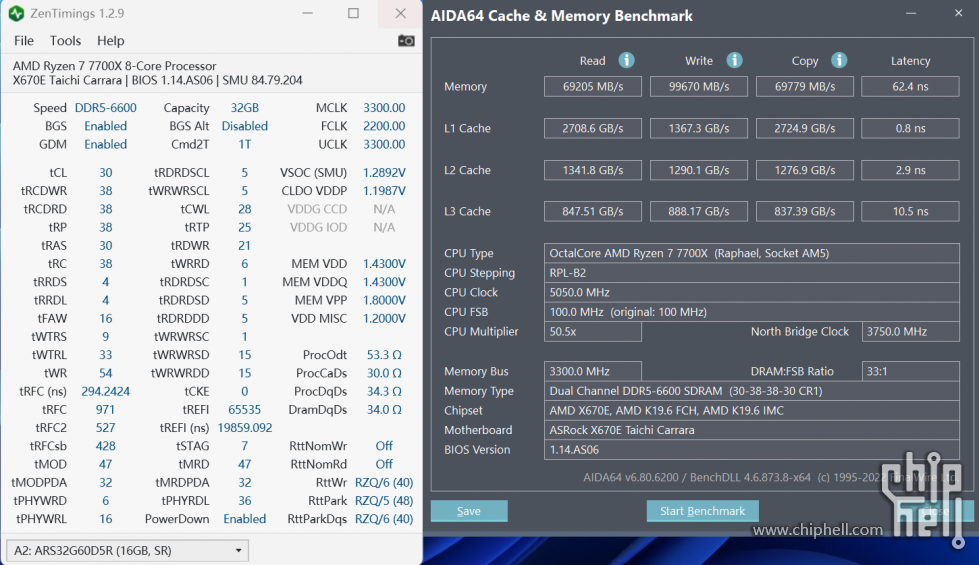Click the North Bridge Clock 3750.0 MHz field
979x565 pixels.
(910, 332)
